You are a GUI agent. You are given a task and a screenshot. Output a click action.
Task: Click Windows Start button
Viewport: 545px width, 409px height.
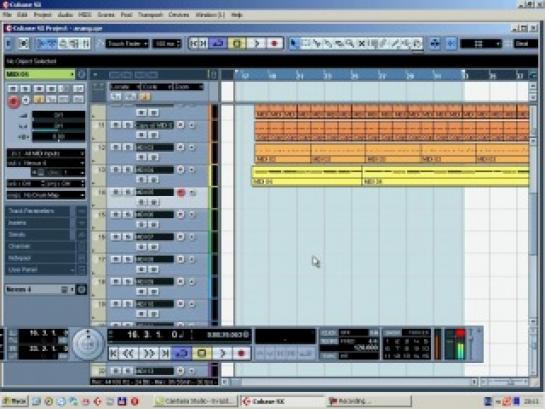pos(15,401)
